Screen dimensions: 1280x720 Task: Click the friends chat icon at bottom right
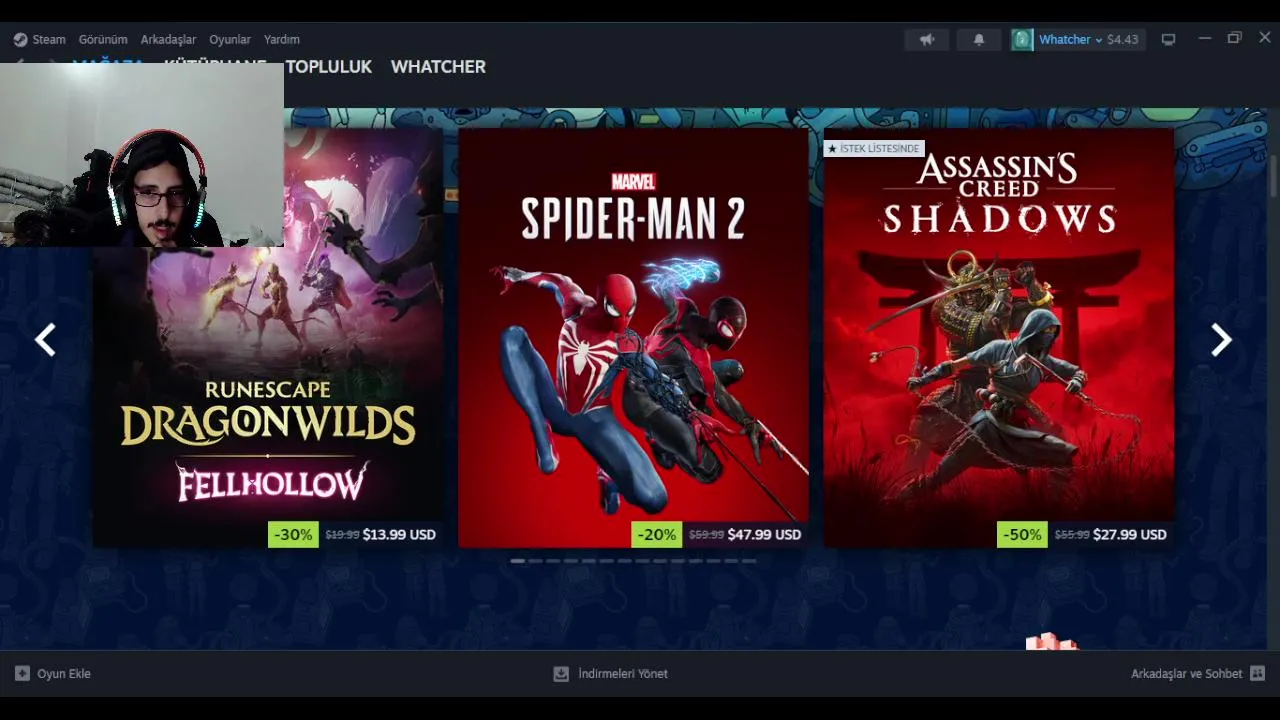click(x=1257, y=674)
